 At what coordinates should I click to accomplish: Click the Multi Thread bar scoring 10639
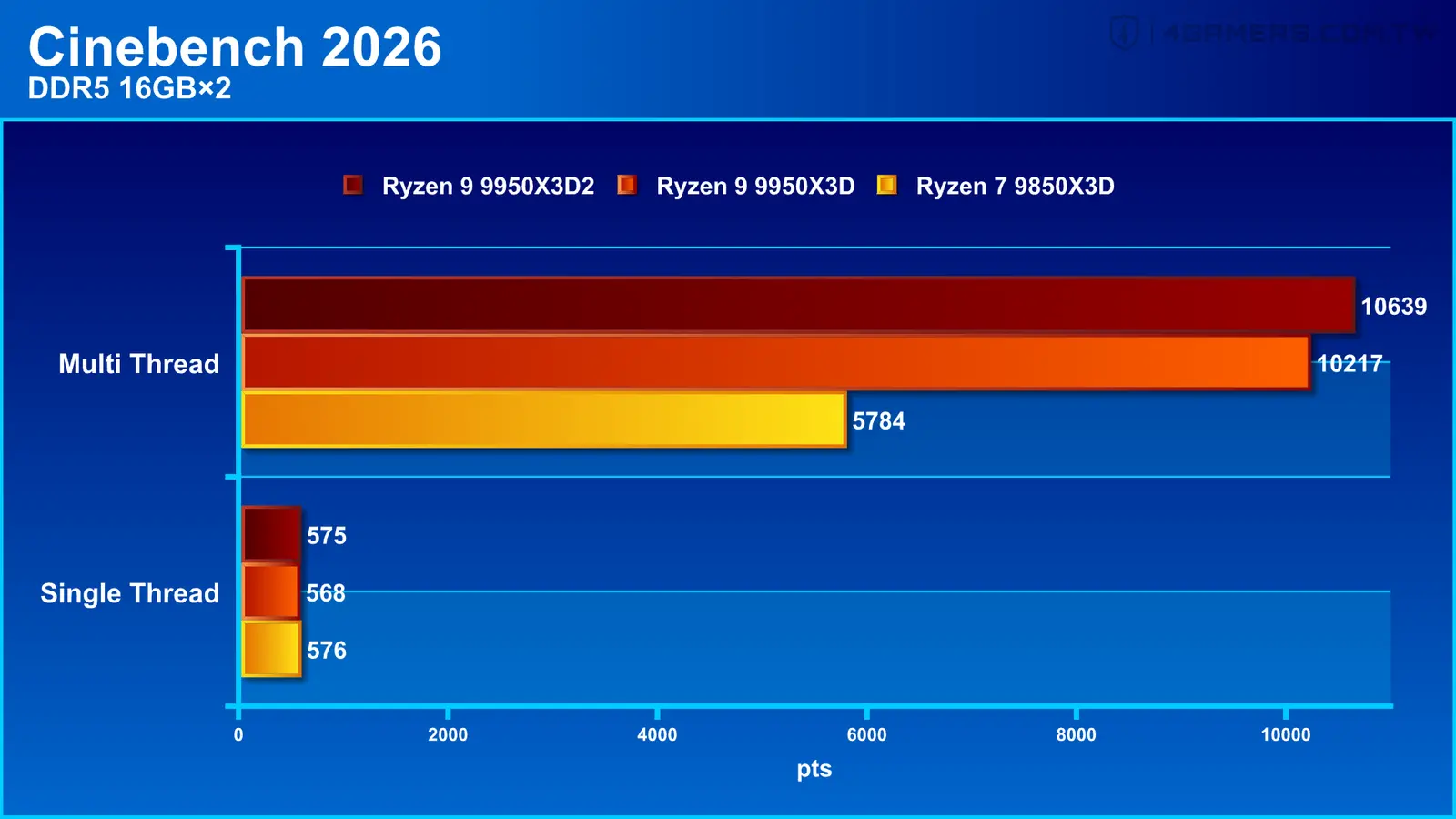798,305
